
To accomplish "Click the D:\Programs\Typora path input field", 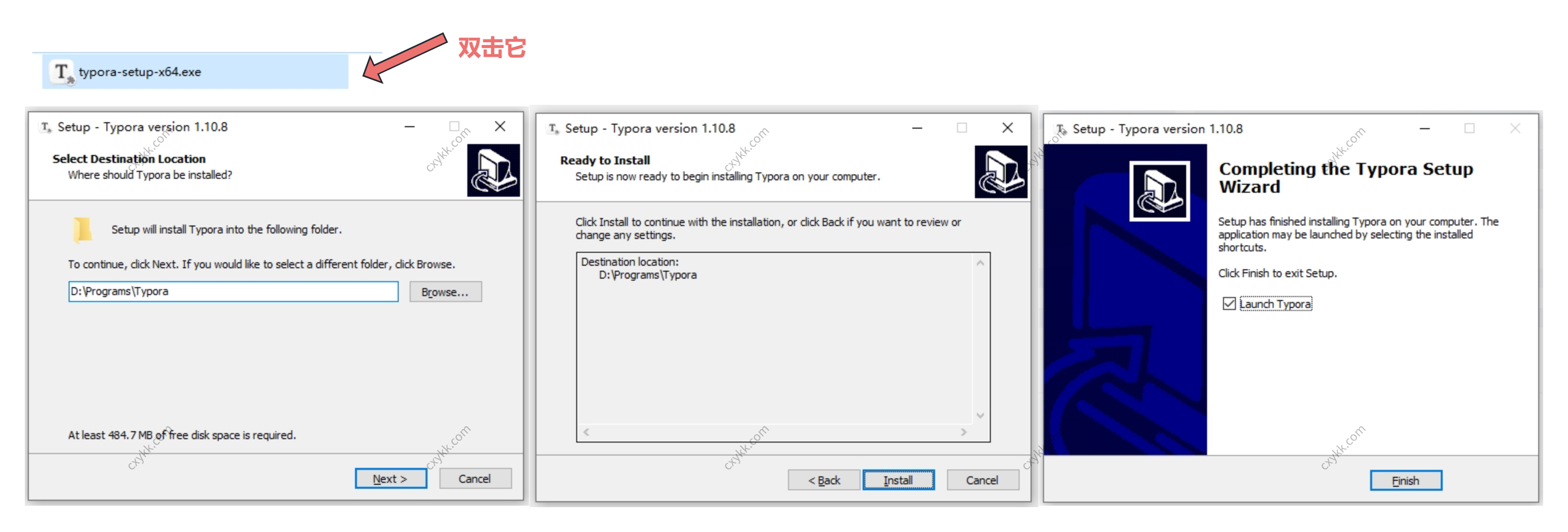I will point(233,292).
